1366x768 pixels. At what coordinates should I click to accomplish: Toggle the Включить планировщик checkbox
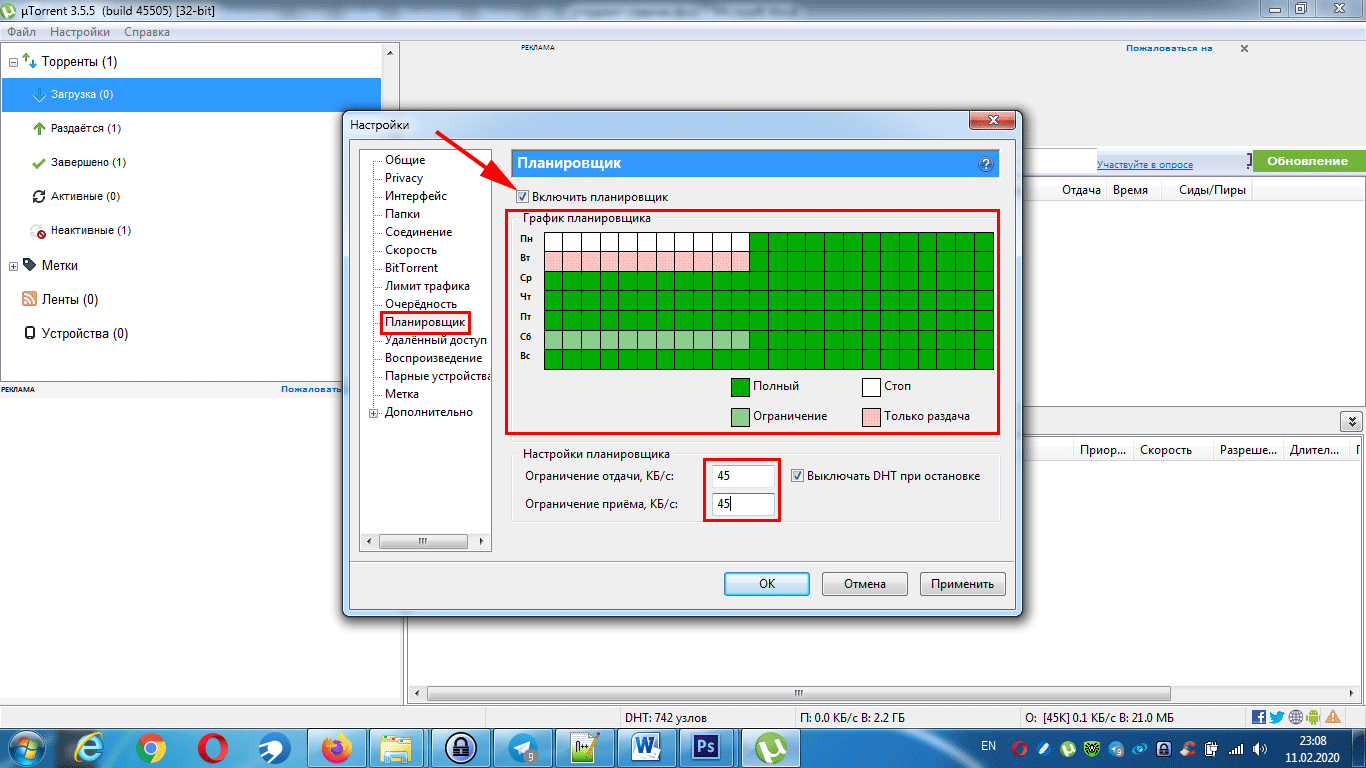tap(522, 197)
